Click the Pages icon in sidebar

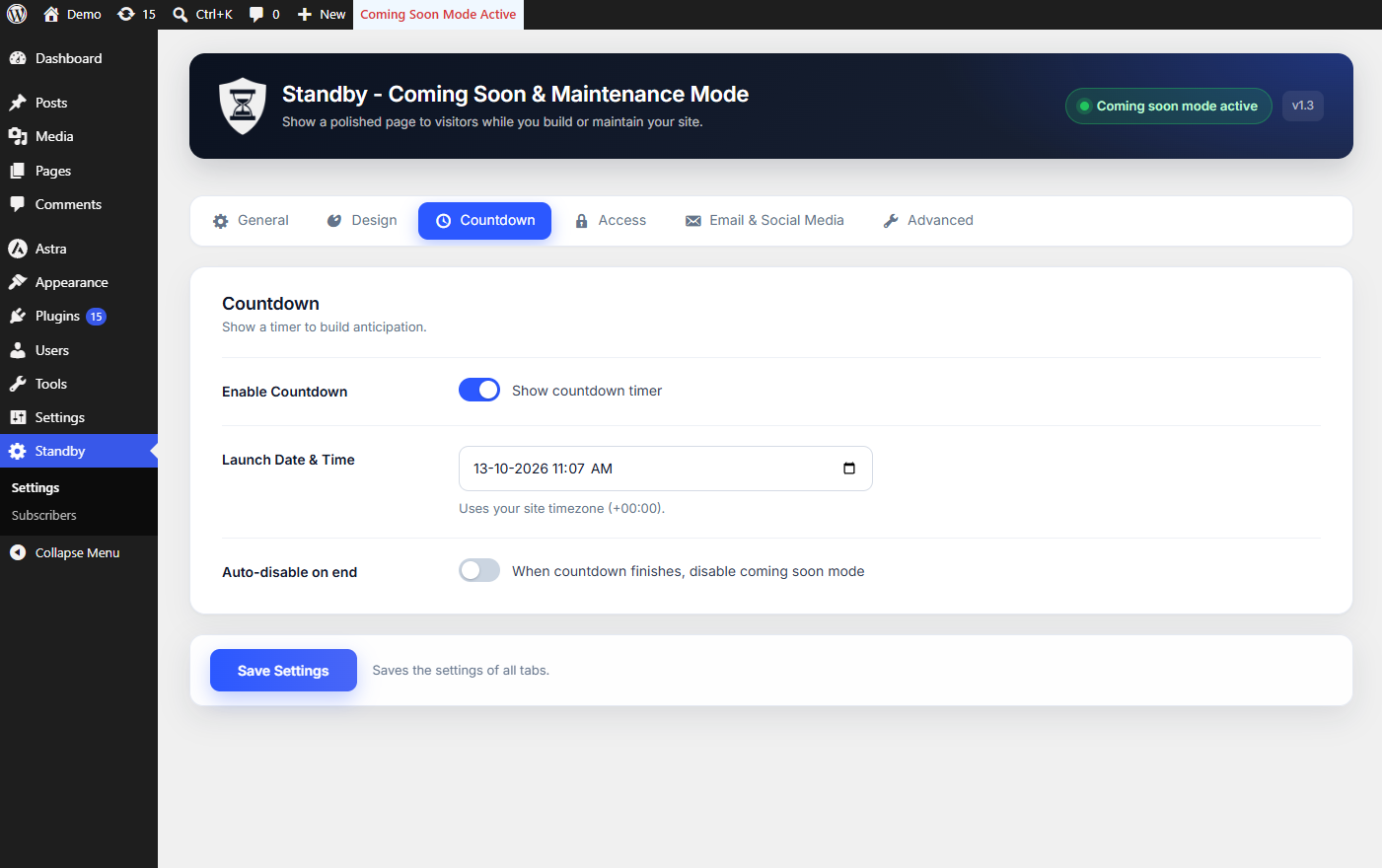(x=18, y=171)
